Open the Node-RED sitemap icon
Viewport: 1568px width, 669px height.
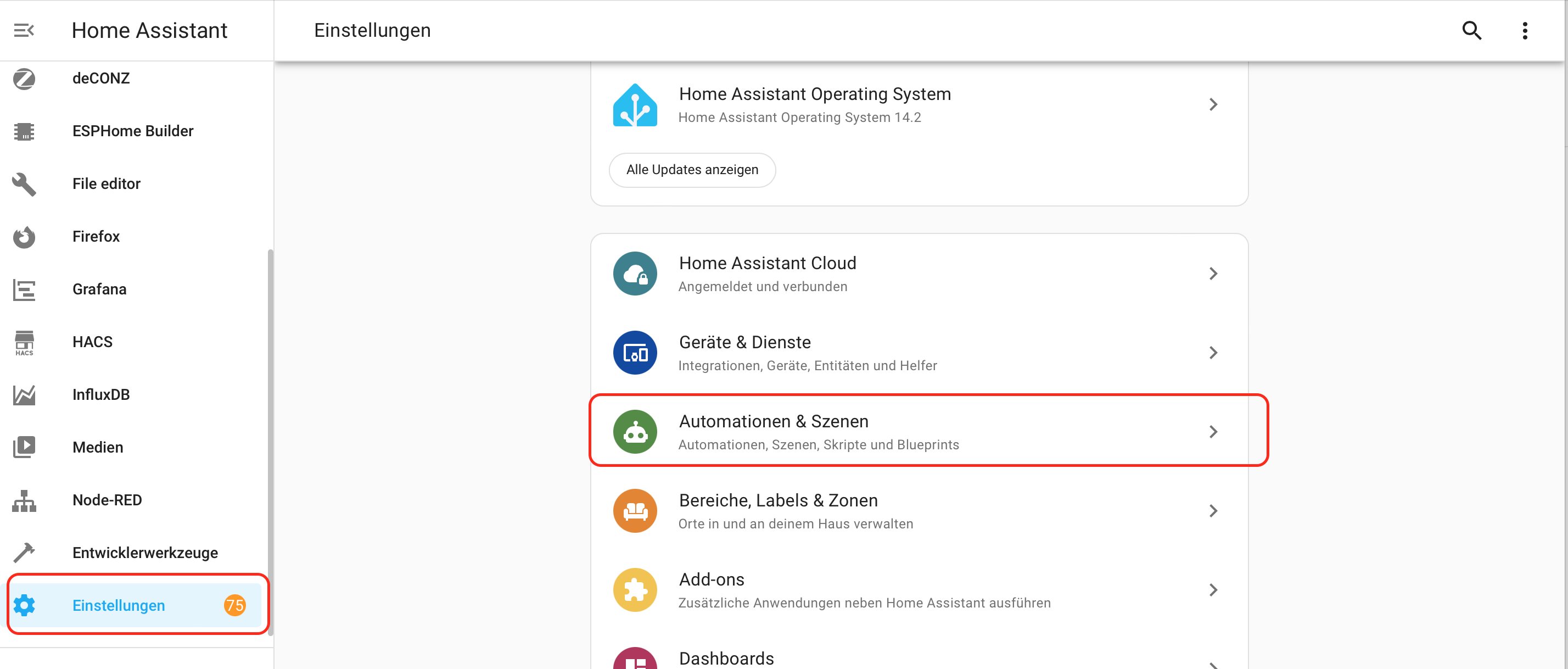[24, 500]
